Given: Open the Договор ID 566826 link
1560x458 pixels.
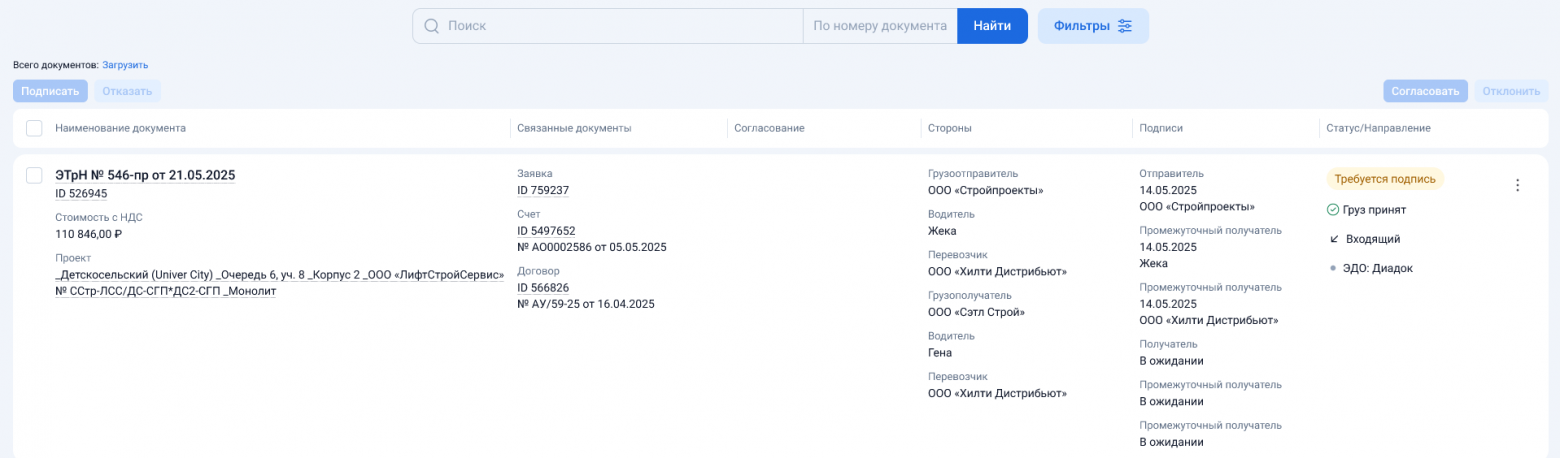Looking at the screenshot, I should click(x=543, y=287).
